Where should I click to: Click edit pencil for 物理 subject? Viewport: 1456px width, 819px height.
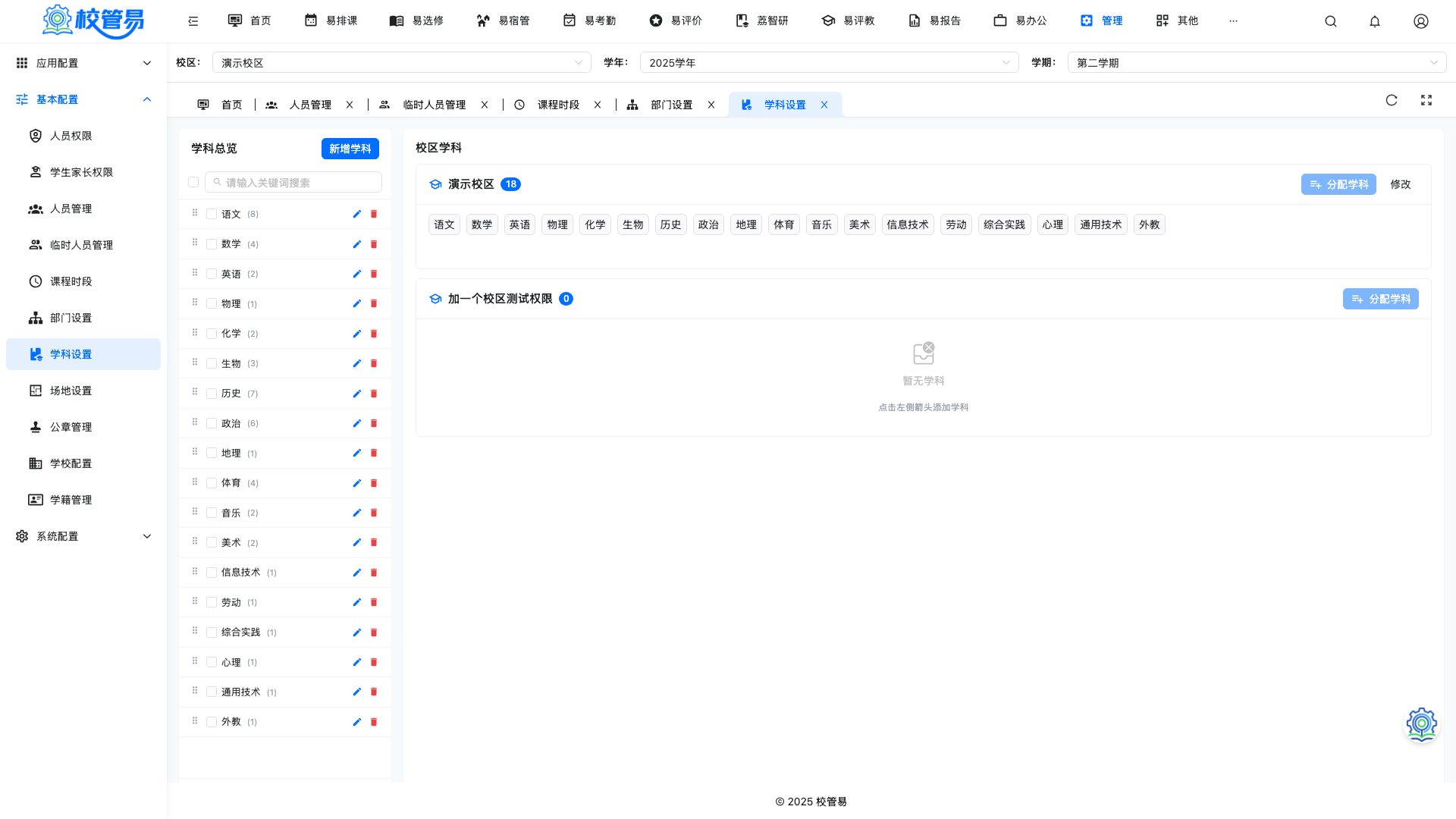click(356, 303)
